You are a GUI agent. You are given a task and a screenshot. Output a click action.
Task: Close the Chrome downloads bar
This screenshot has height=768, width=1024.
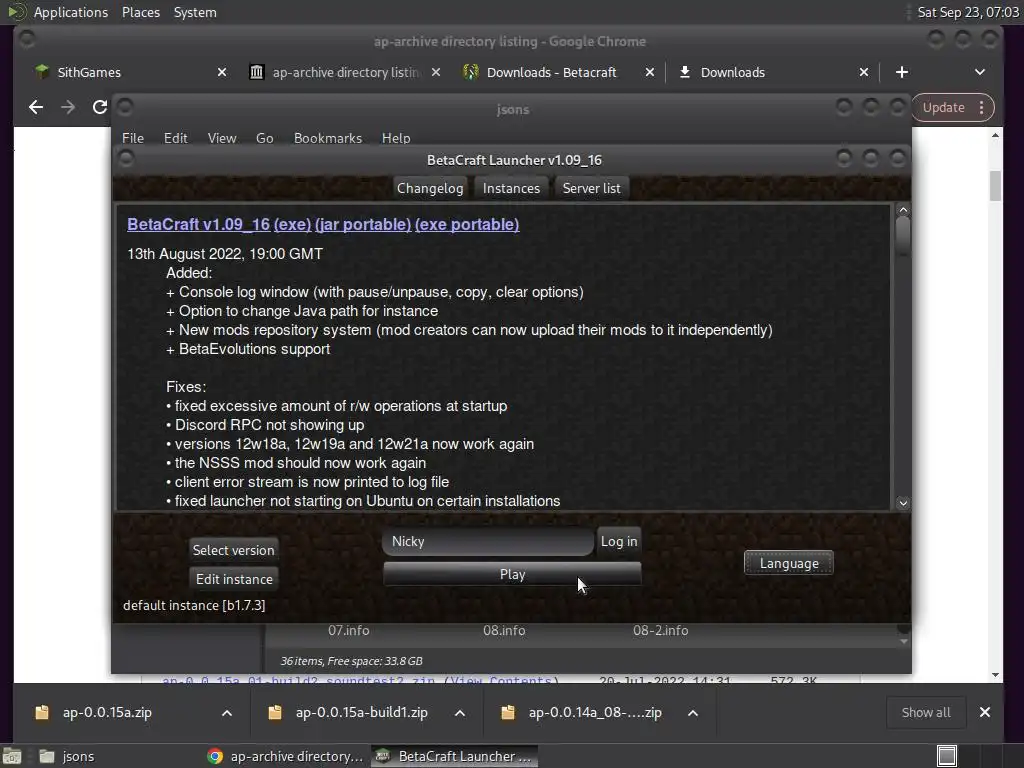pos(985,712)
